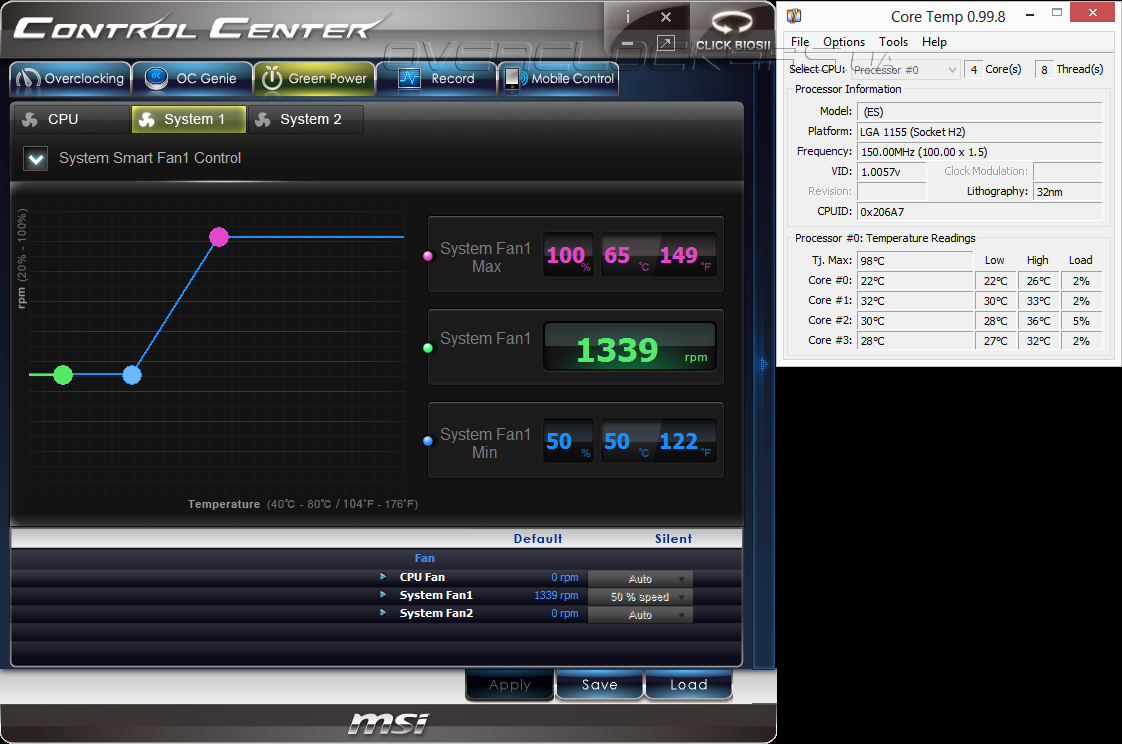Close the Control Center with X icon
This screenshot has width=1122, height=744.
pos(666,16)
